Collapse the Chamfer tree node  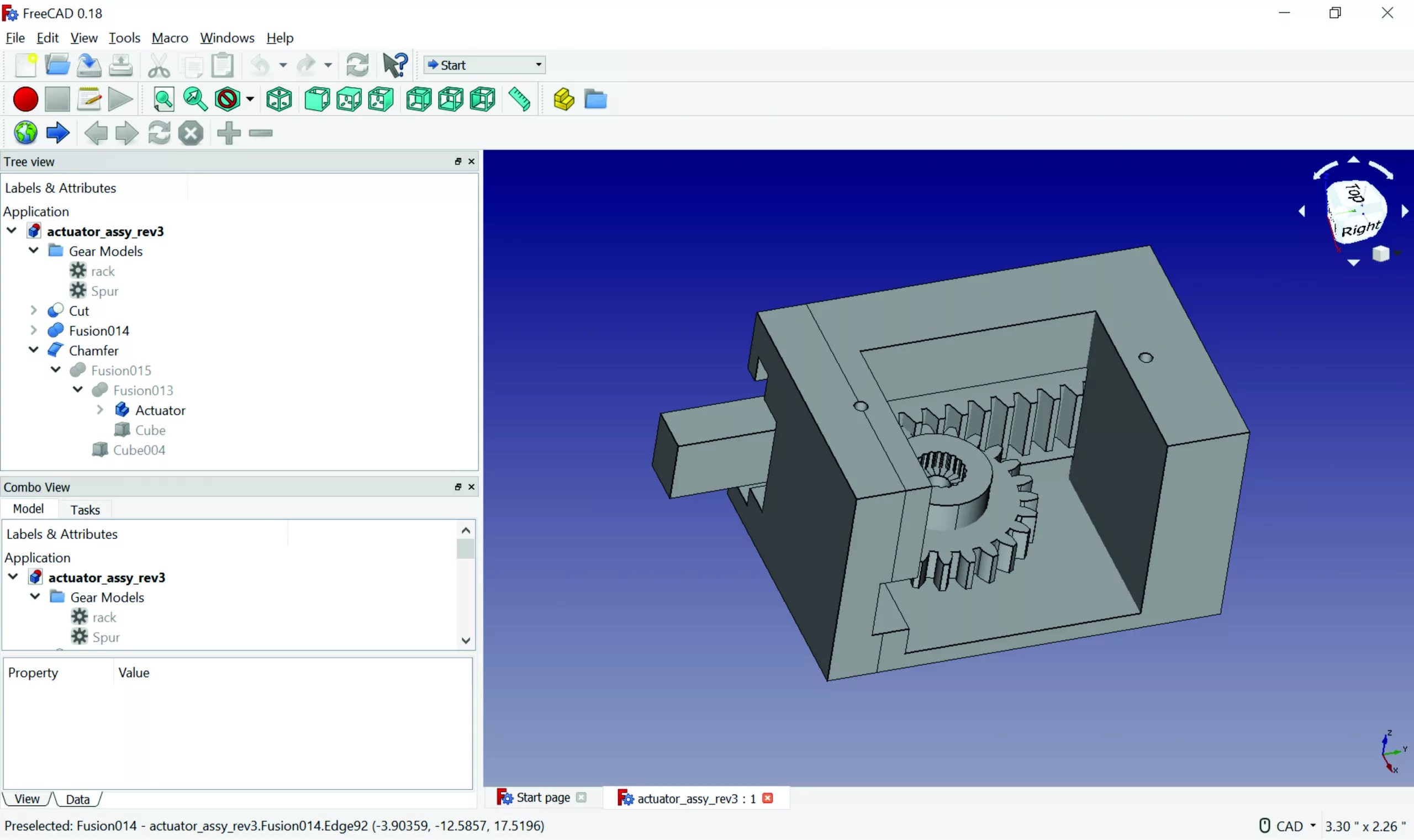pos(34,350)
